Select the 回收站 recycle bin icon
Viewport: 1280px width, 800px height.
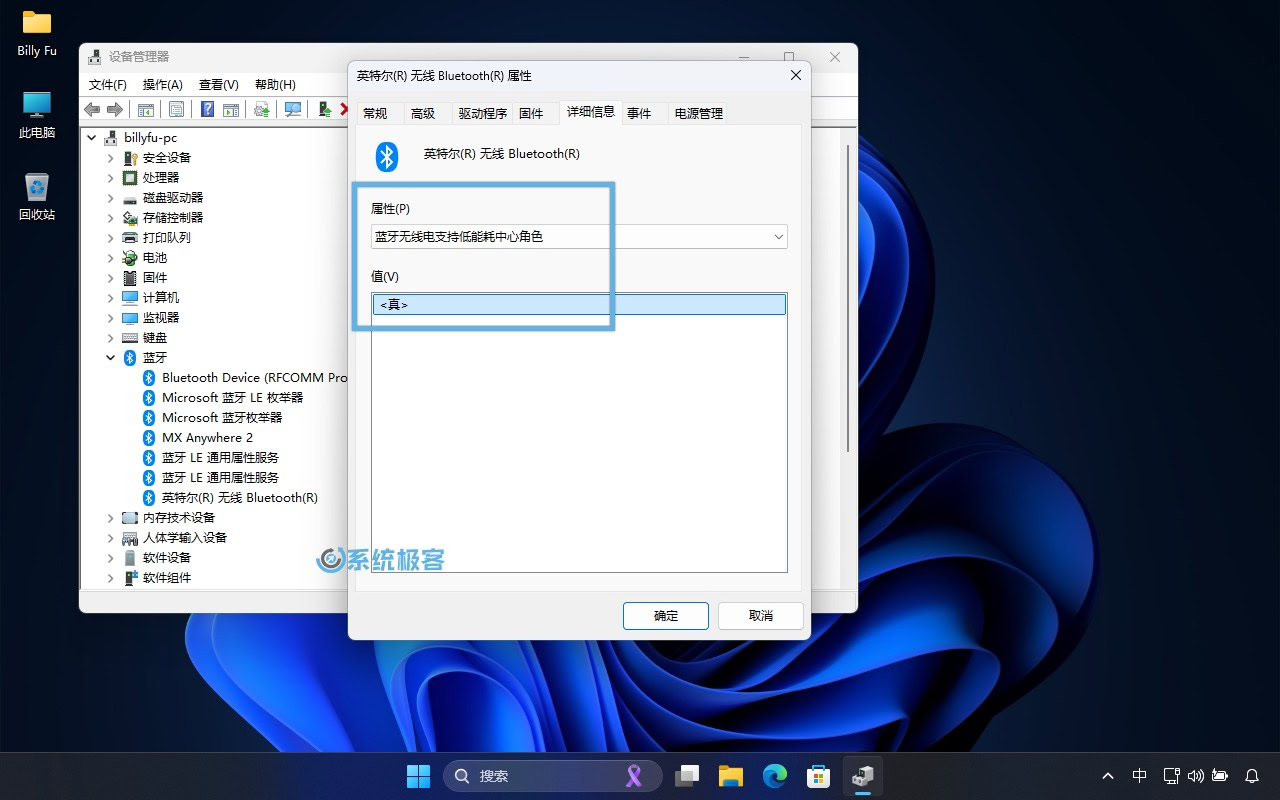tap(37, 186)
